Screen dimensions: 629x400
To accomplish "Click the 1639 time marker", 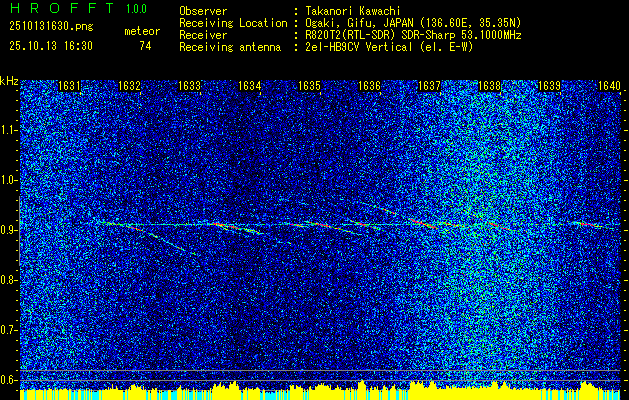I will [x=549, y=86].
